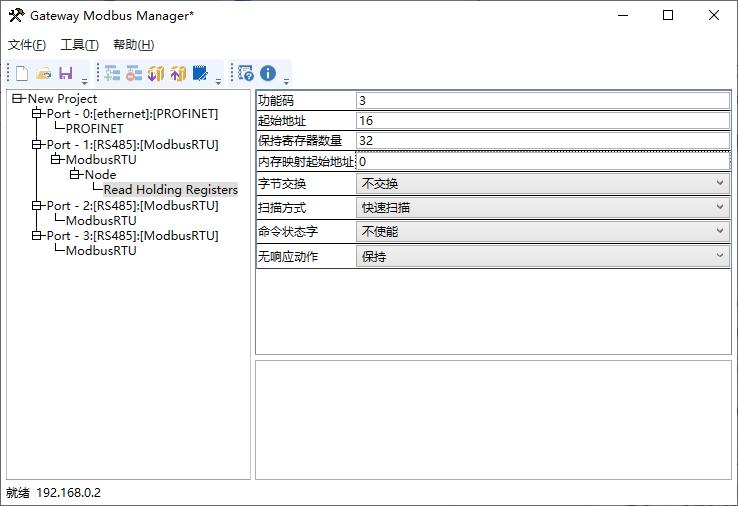Screen dimensions: 738x506
Task: Click the 起始地址 value field showing 16
Action: 543,120
